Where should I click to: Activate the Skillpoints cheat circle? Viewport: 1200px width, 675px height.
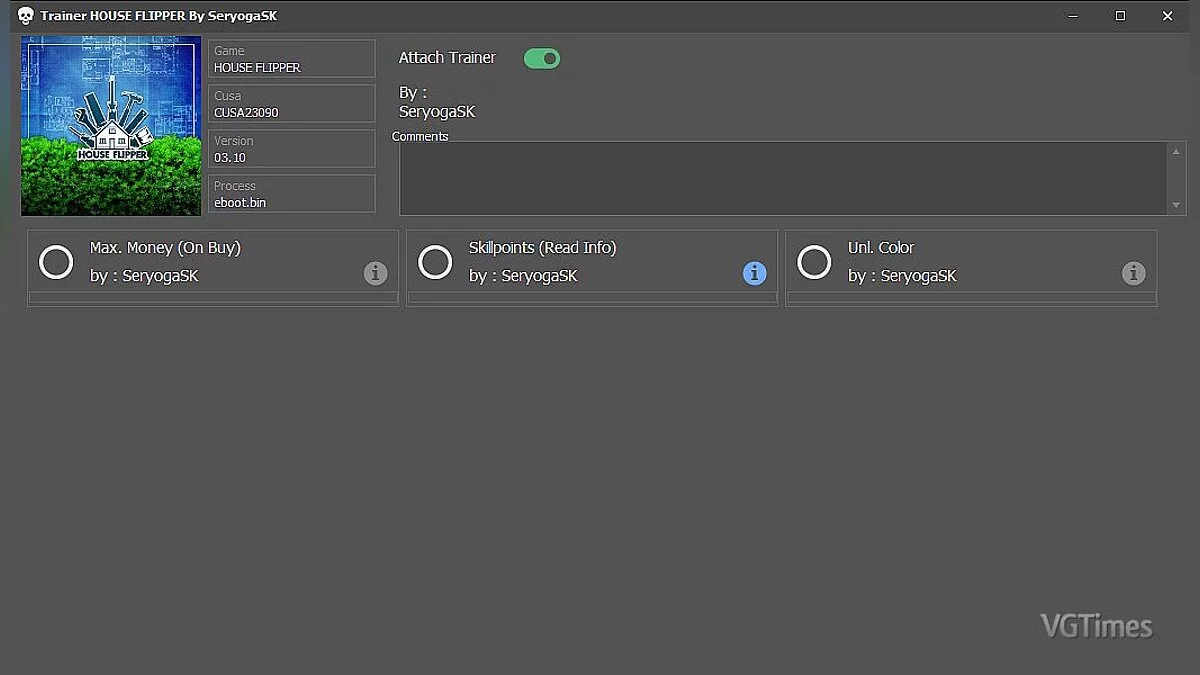click(435, 262)
